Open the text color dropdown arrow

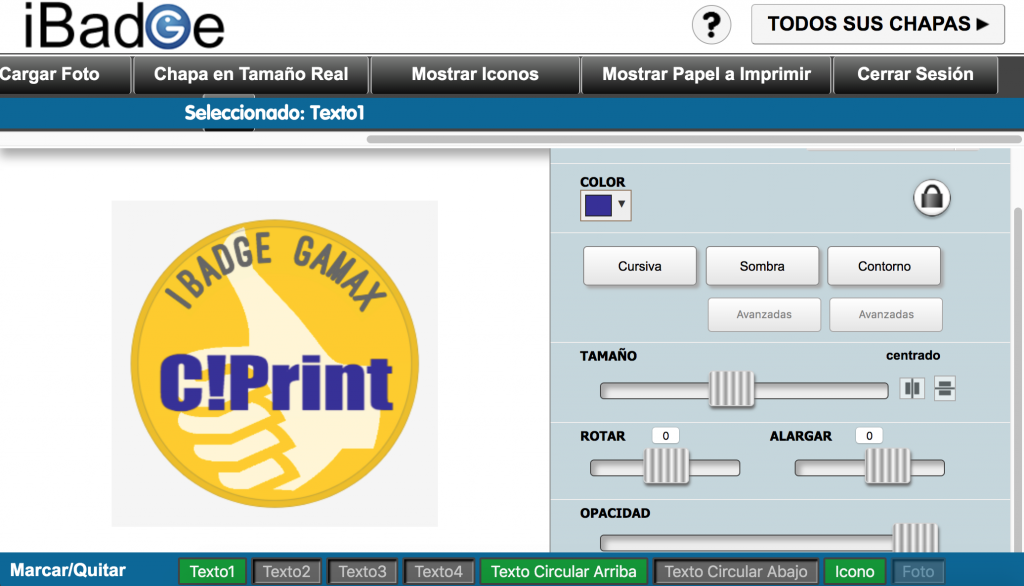point(622,204)
